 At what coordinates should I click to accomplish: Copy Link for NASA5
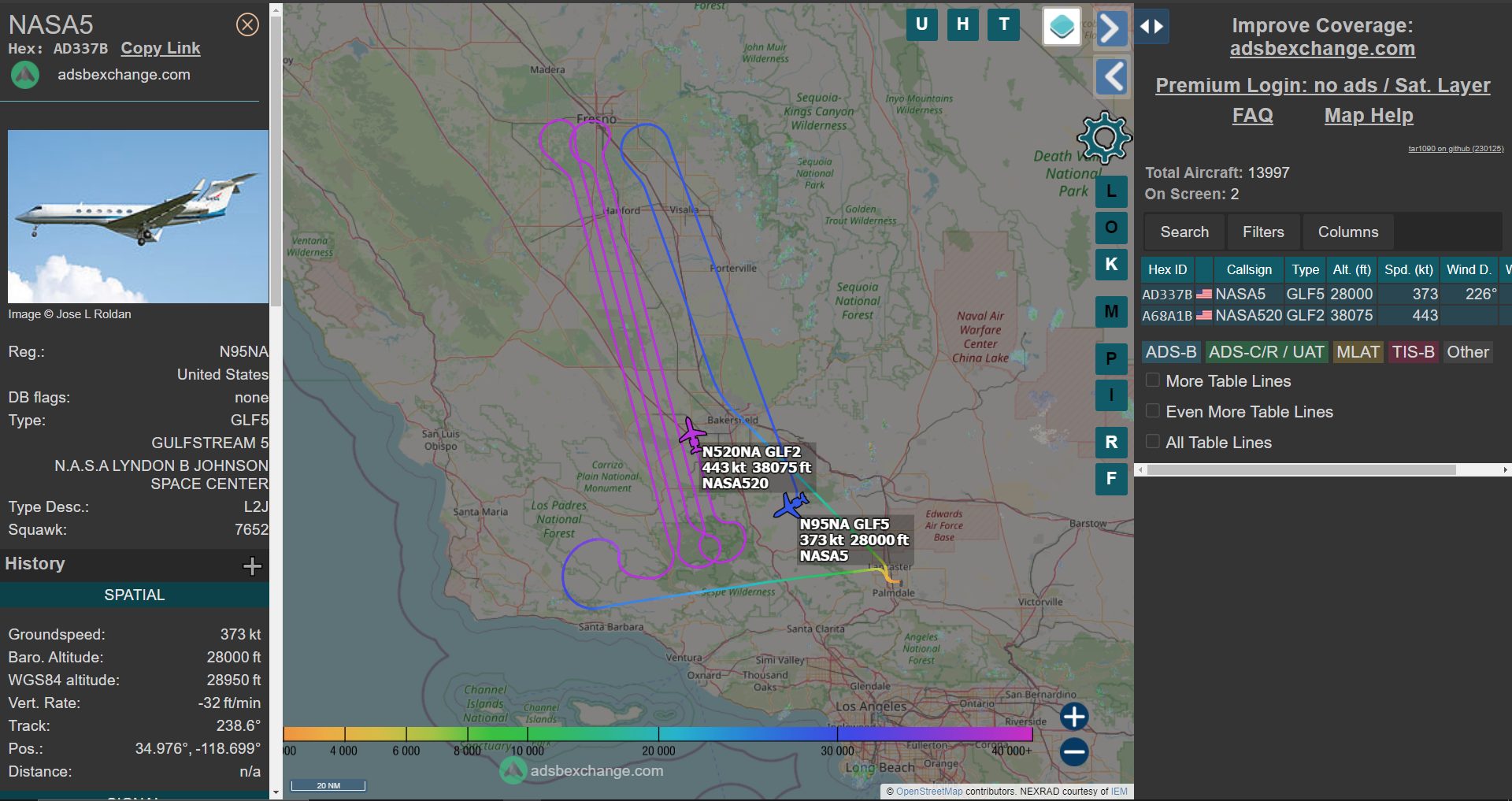point(161,48)
